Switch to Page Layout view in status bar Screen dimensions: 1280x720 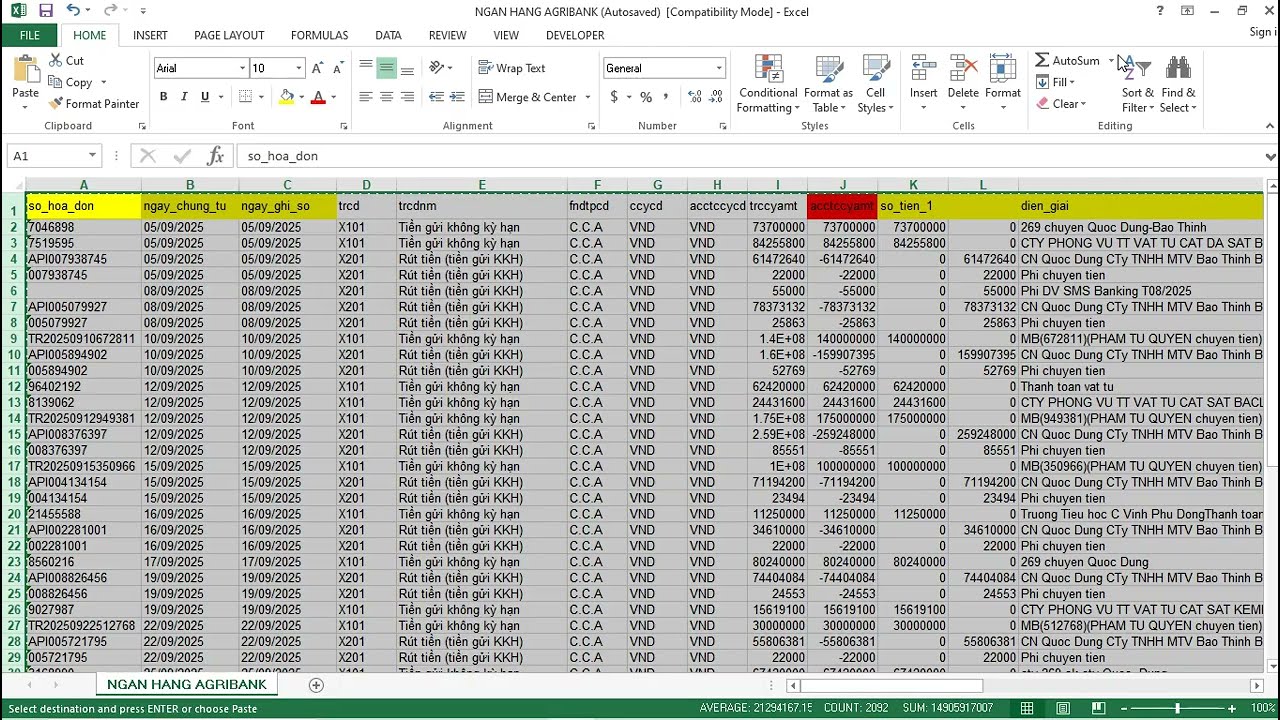pos(1062,708)
